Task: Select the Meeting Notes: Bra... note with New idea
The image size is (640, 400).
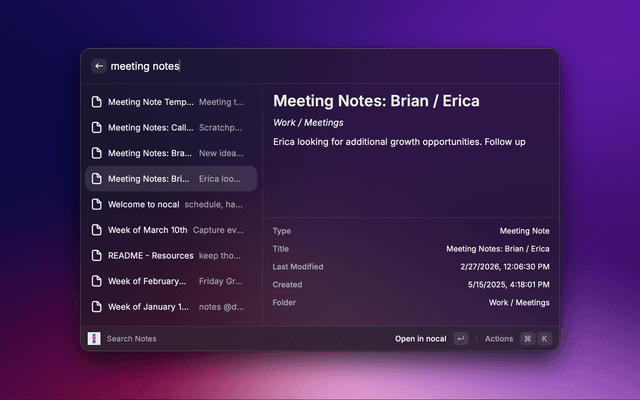Action: coord(170,153)
